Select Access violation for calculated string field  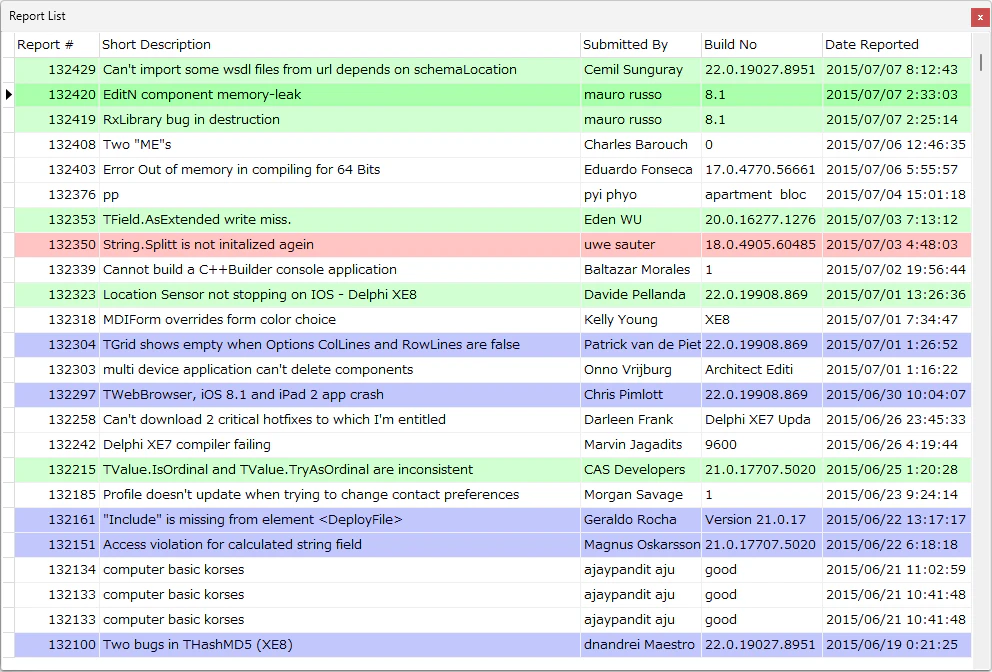click(x=493, y=545)
